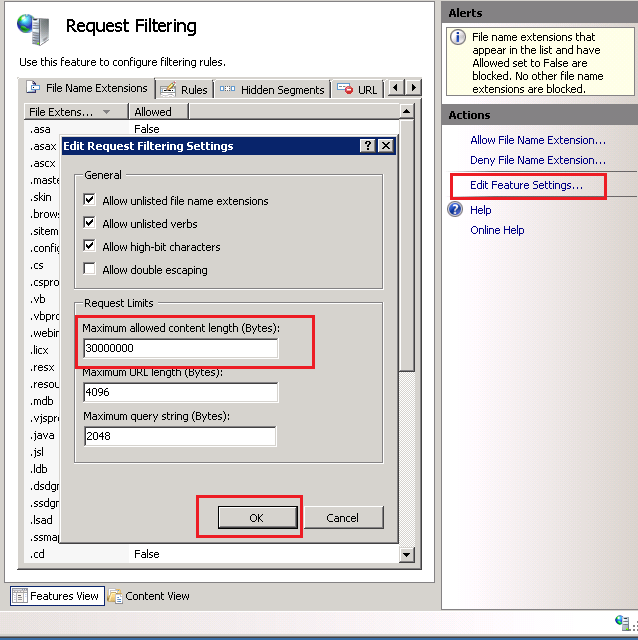The height and width of the screenshot is (640, 638).
Task: Uncheck Allow high-bit characters
Action: 89,246
